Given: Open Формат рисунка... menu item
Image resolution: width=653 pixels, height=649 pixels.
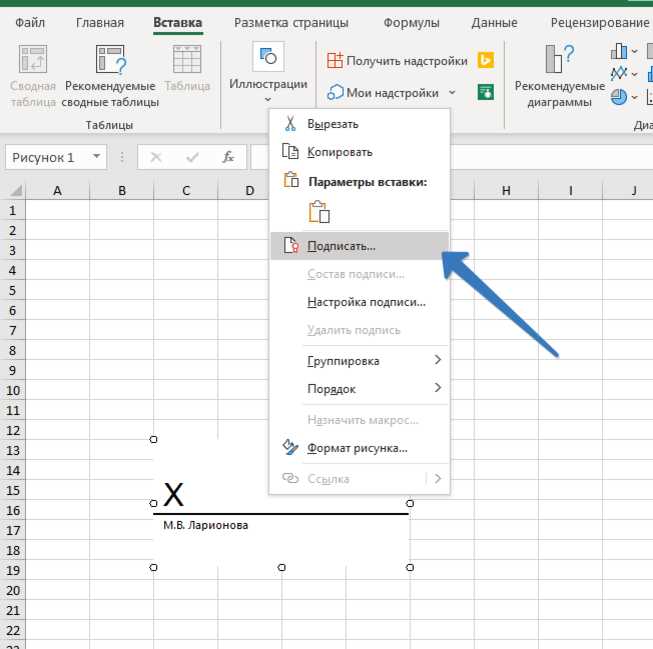Looking at the screenshot, I should click(359, 448).
